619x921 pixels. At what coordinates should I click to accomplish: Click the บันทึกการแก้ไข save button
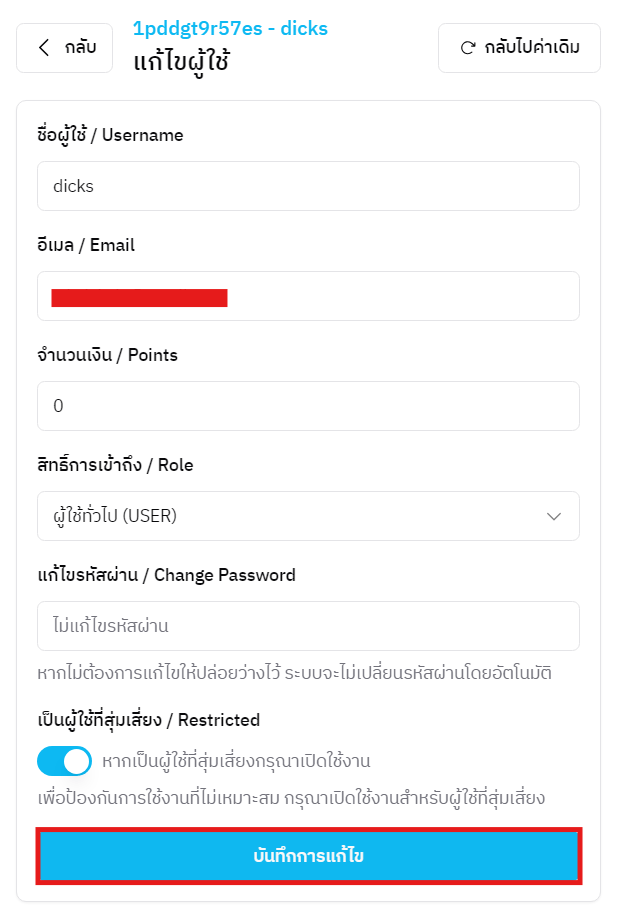pos(308,857)
